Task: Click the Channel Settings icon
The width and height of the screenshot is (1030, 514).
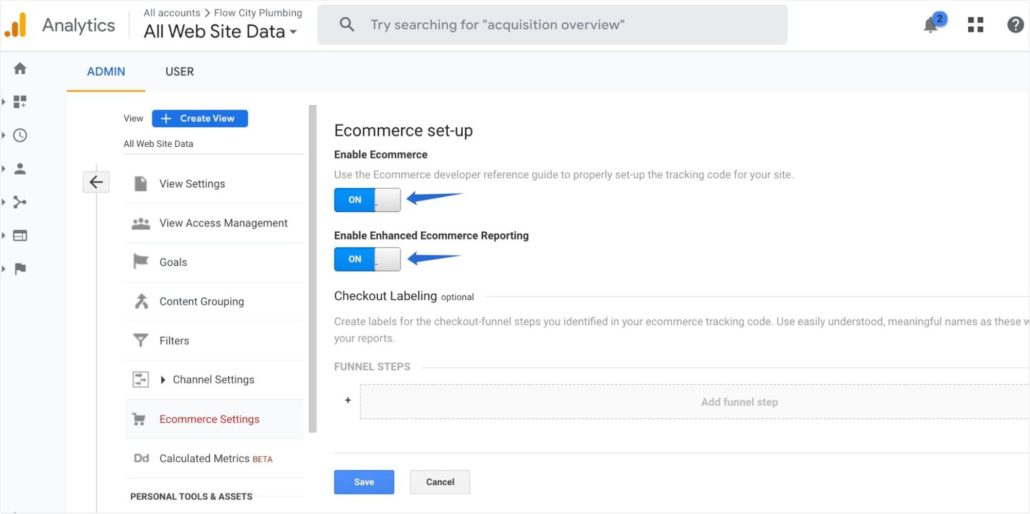Action: [x=141, y=379]
